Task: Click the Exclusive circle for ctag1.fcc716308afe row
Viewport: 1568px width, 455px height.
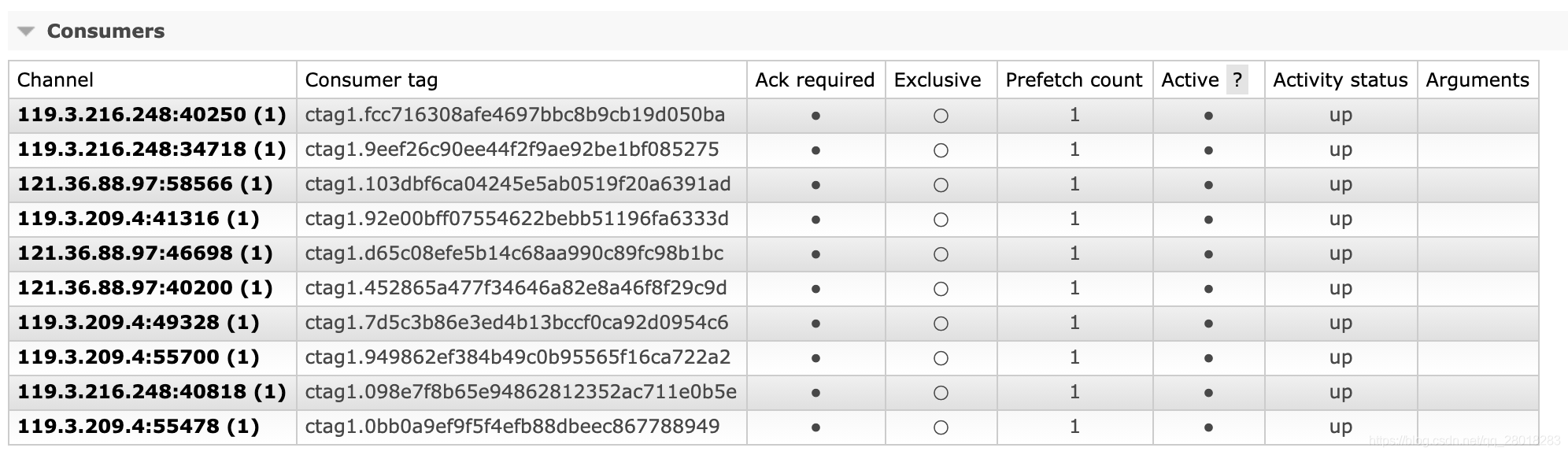Action: (941, 116)
